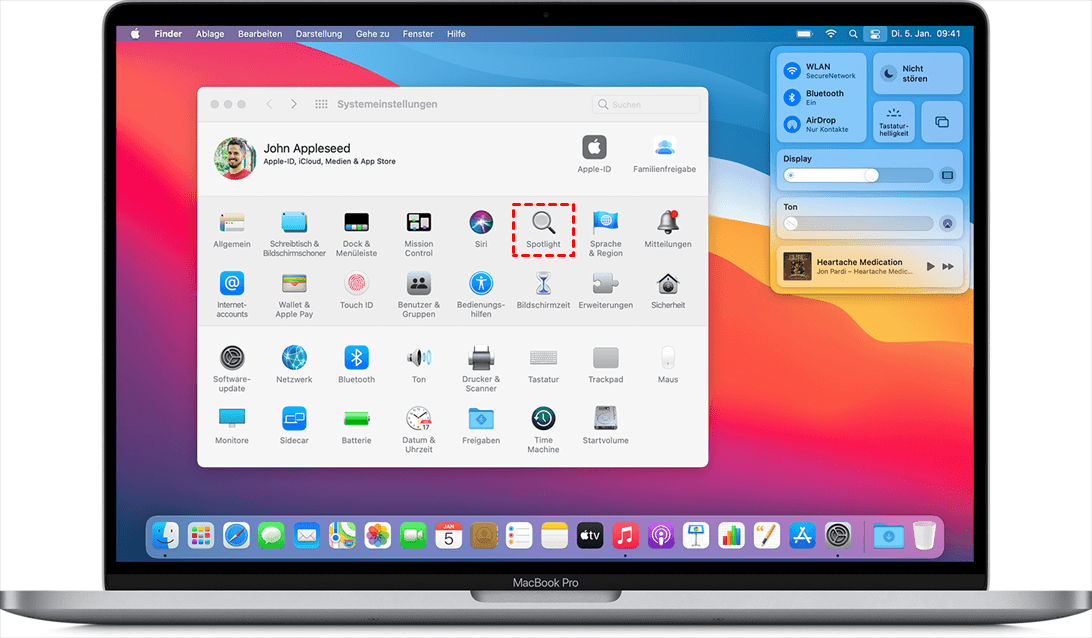Image resolution: width=1092 pixels, height=638 pixels.
Task: Open the Gehe zu menu
Action: click(x=372, y=34)
